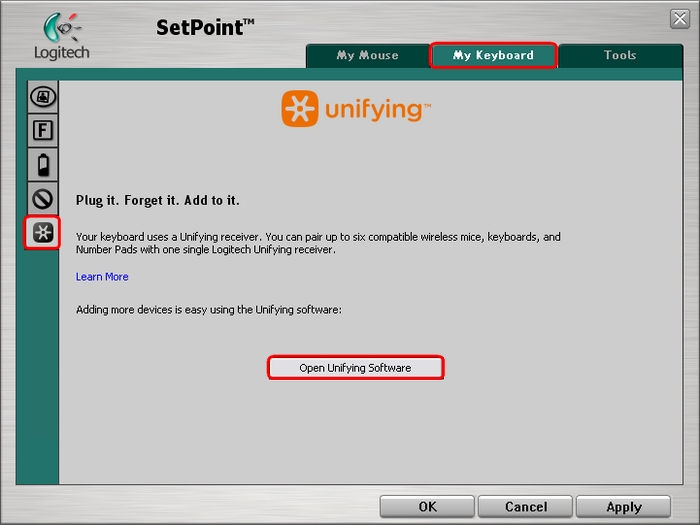
Task: Click the Logitech logo
Action: tap(62, 36)
